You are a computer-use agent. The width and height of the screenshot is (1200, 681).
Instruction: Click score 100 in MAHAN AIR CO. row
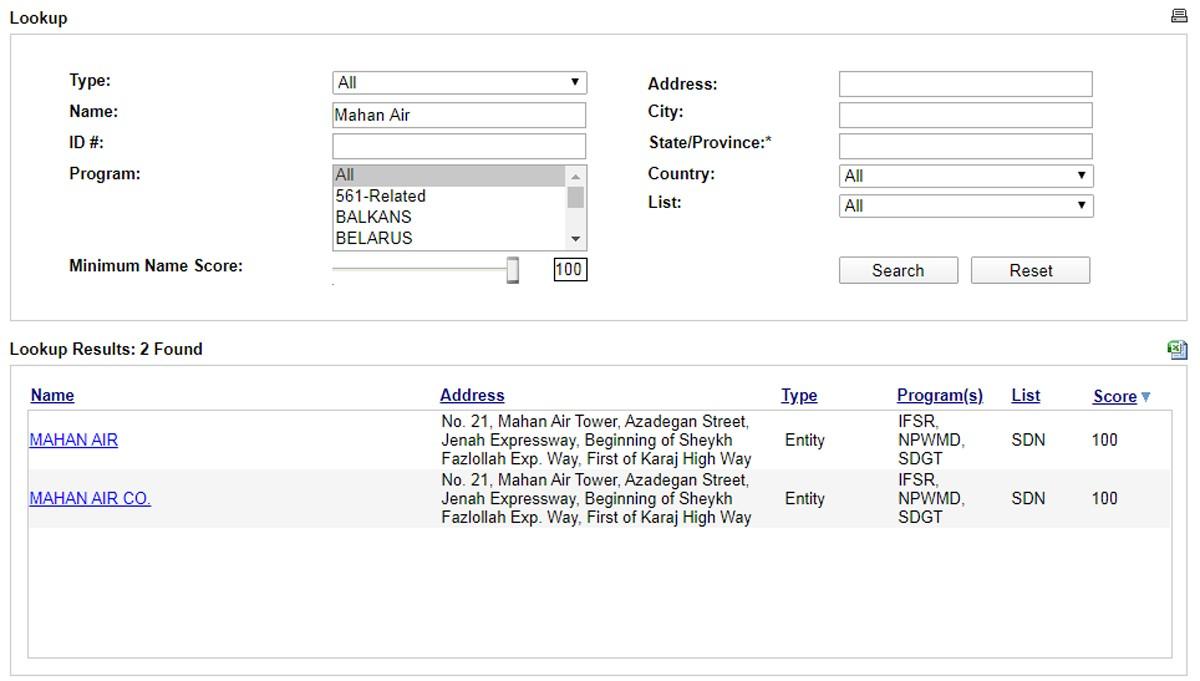[1105, 498]
